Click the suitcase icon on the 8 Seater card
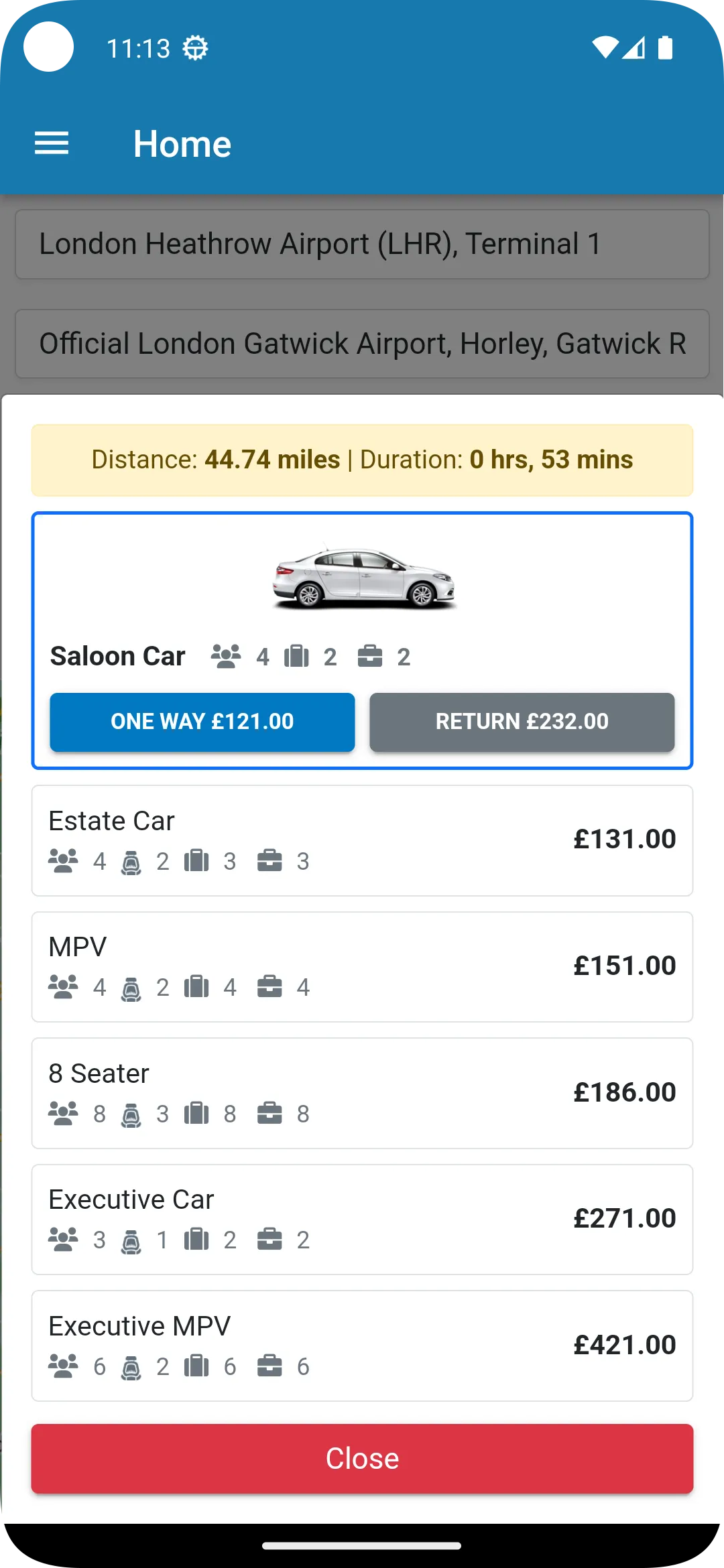Screen dimensions: 724x1568 pos(196,1113)
